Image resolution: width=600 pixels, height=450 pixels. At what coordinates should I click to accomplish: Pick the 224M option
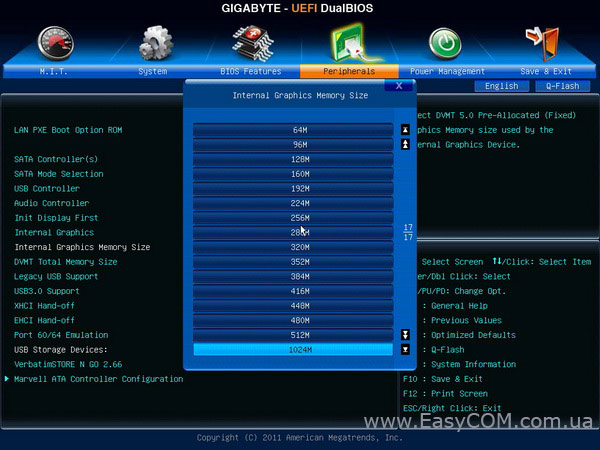pos(293,203)
